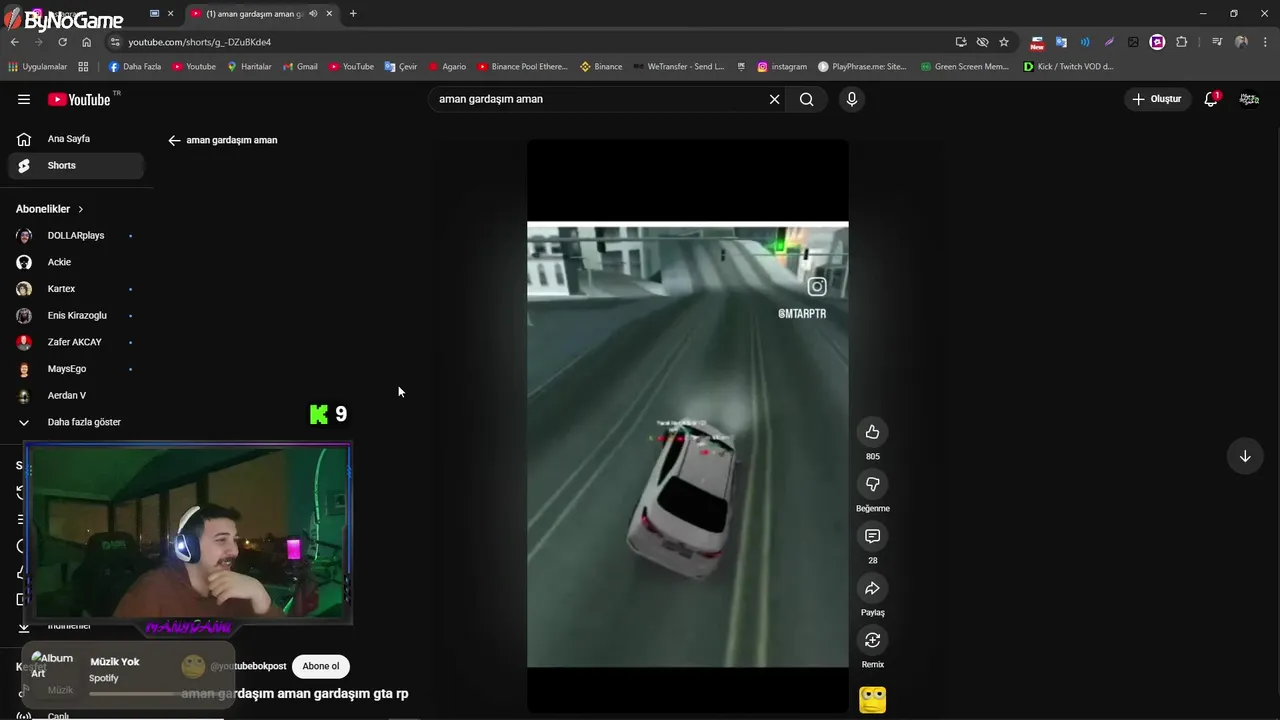Open the media control icon in toolbar
Screen dimensions: 1280x720
click(1217, 42)
